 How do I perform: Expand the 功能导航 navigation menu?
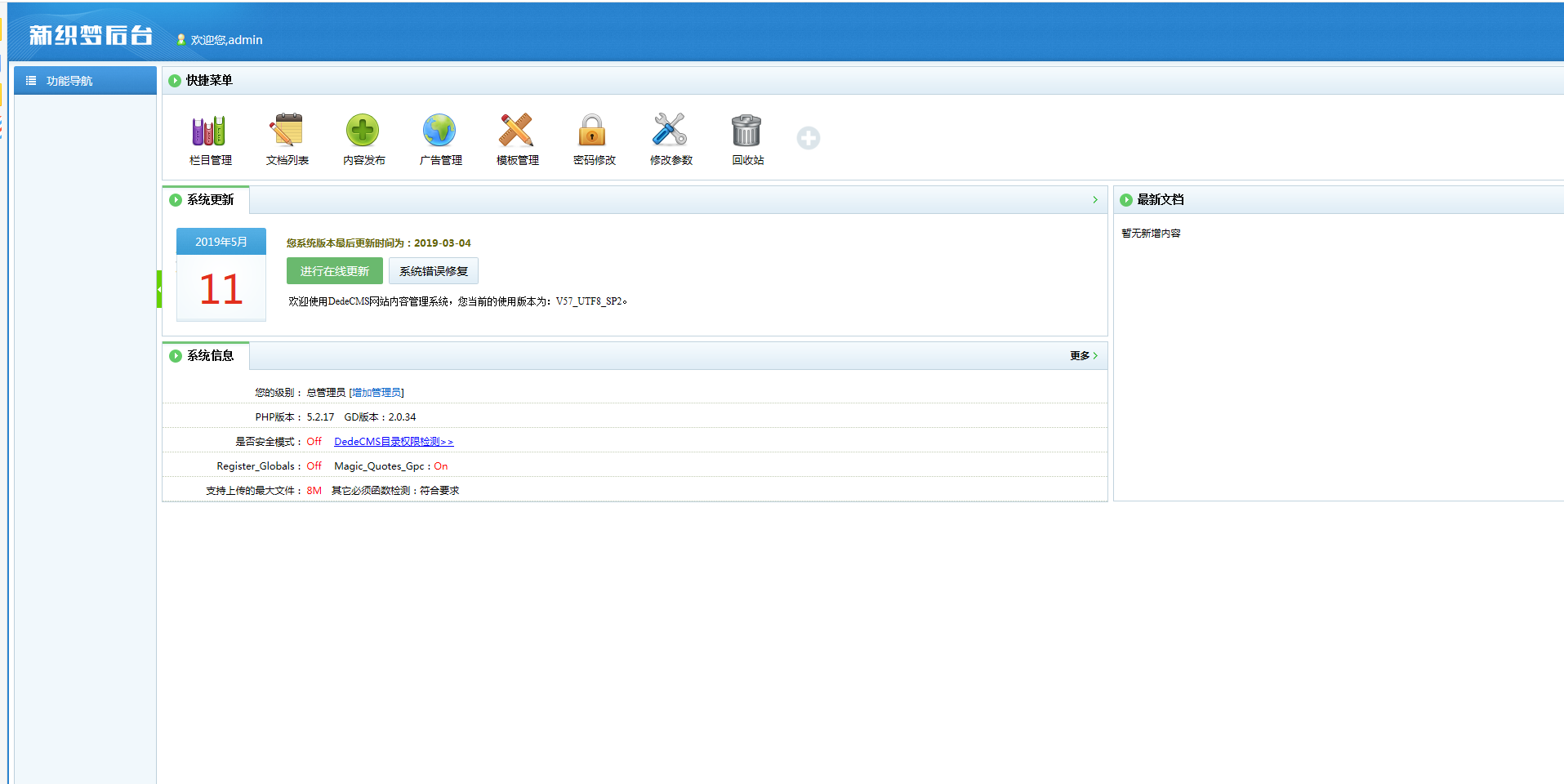(x=69, y=81)
